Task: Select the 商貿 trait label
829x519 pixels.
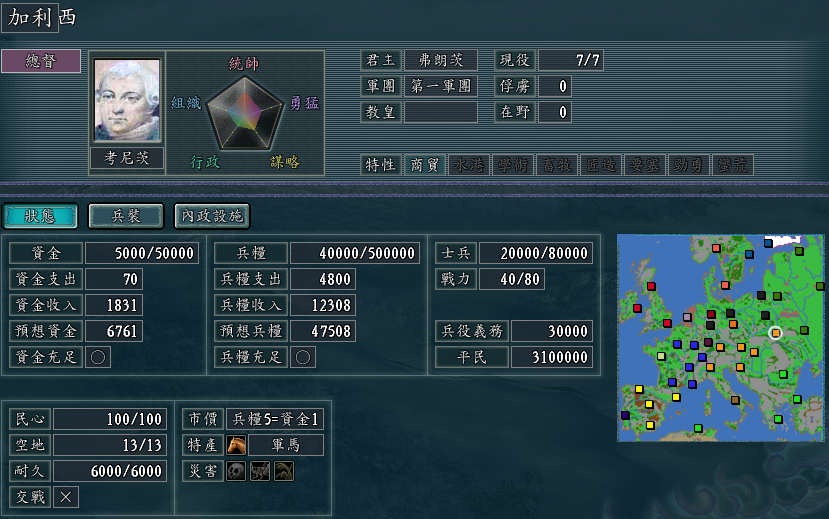Action: click(x=425, y=165)
